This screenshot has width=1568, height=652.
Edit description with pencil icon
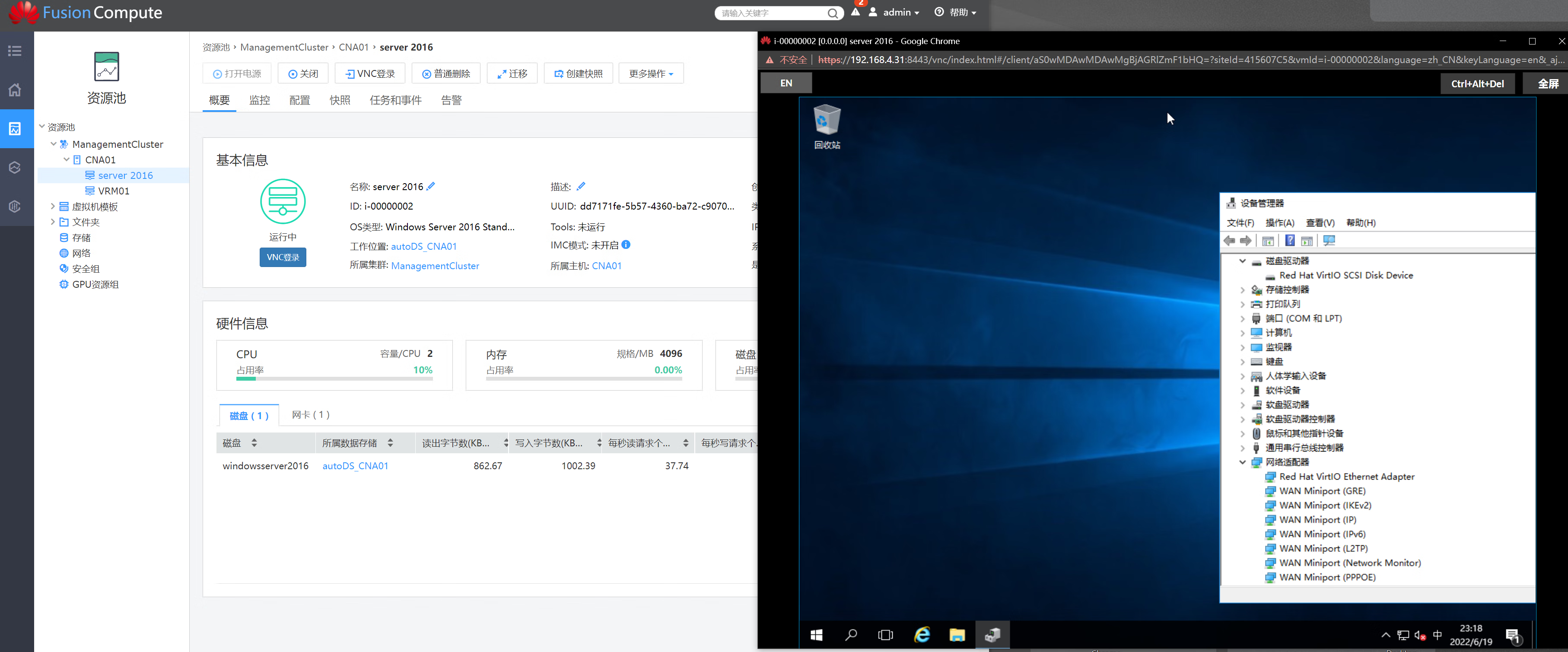581,186
